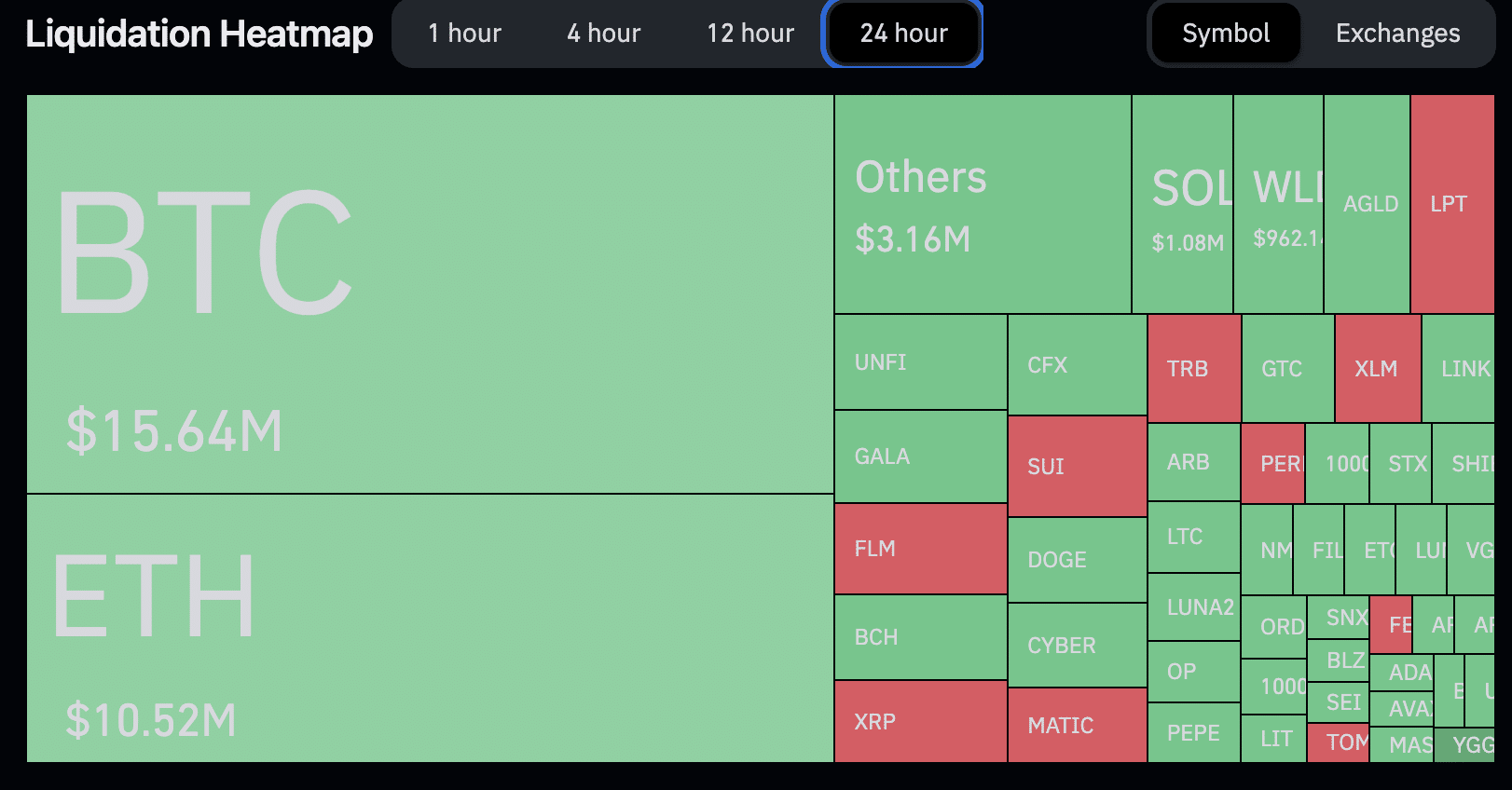
Task: Click the SOL $1.08M tile
Action: (x=1182, y=204)
